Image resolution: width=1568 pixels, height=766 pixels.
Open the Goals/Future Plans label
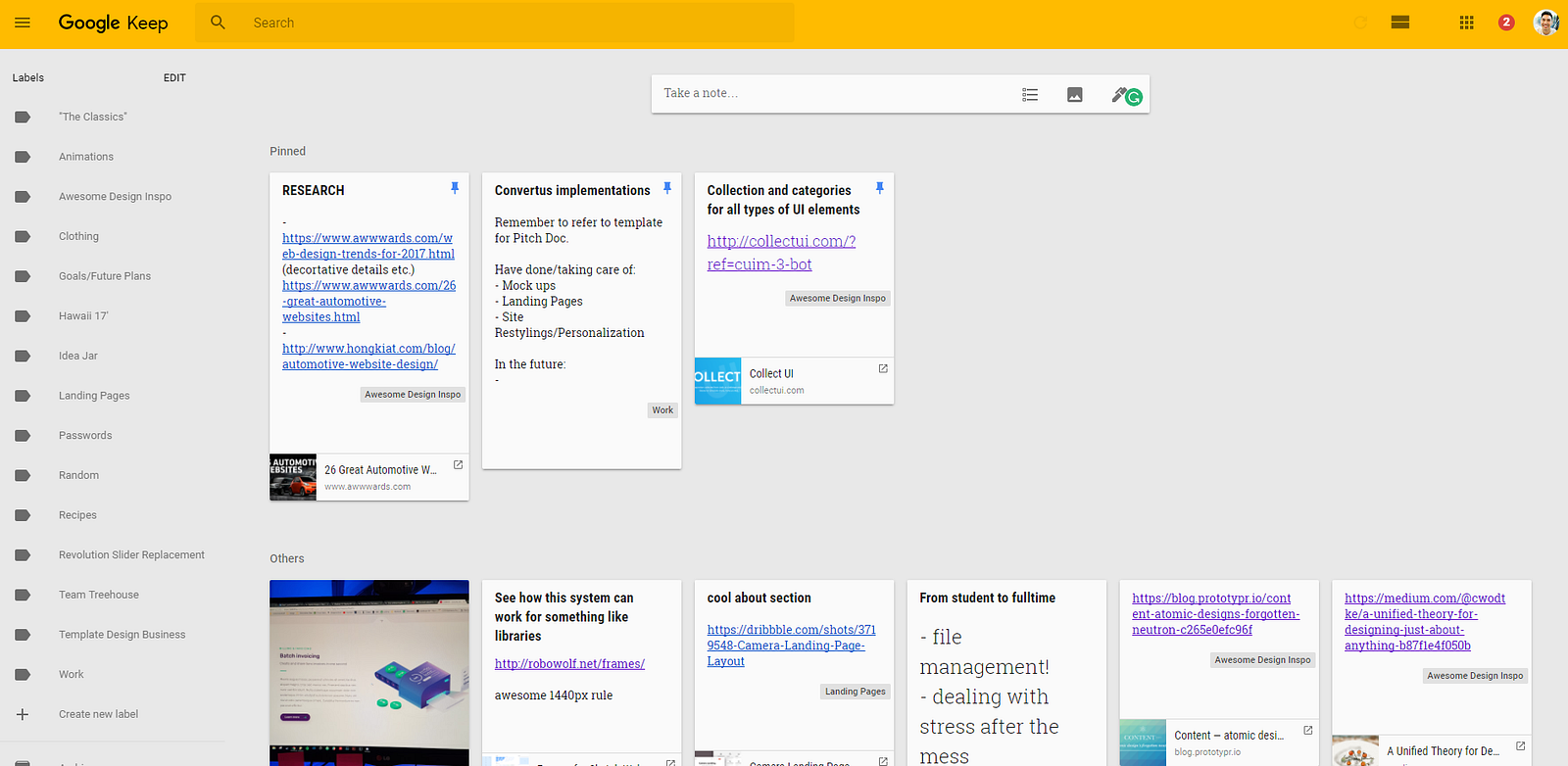coord(105,276)
